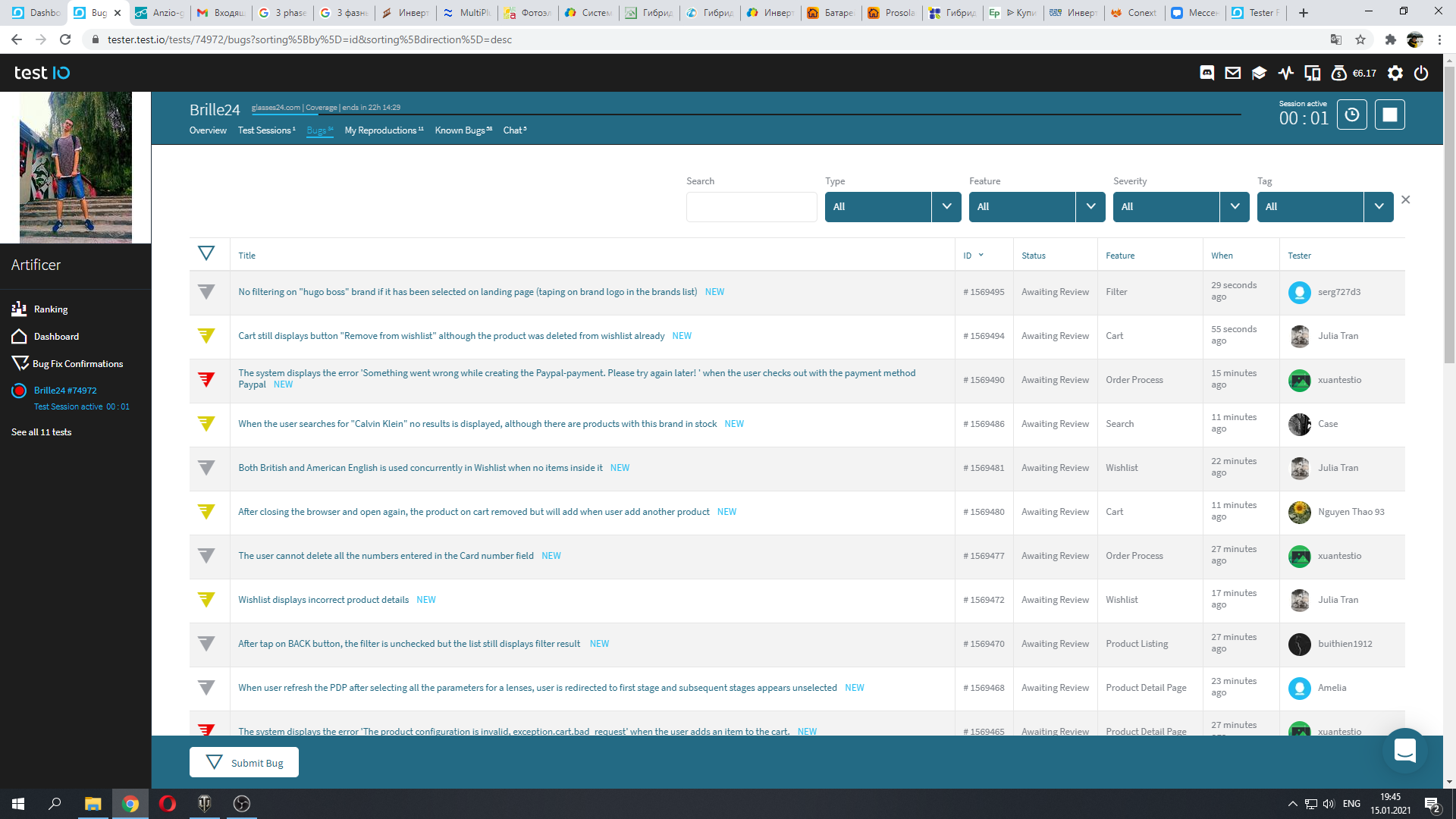This screenshot has width=1456, height=819.
Task: Open the activity pulse icon
Action: point(1286,73)
